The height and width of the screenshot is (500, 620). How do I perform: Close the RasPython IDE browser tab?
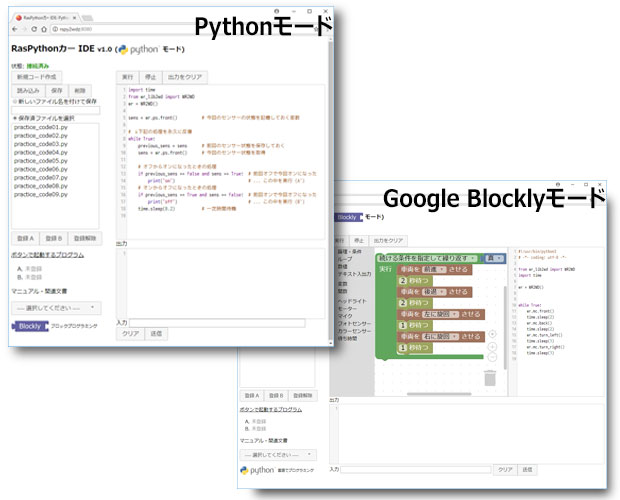click(74, 18)
